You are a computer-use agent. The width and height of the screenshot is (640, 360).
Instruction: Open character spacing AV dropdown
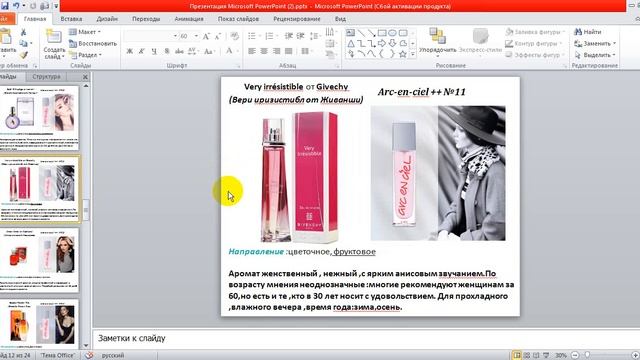tap(193, 51)
